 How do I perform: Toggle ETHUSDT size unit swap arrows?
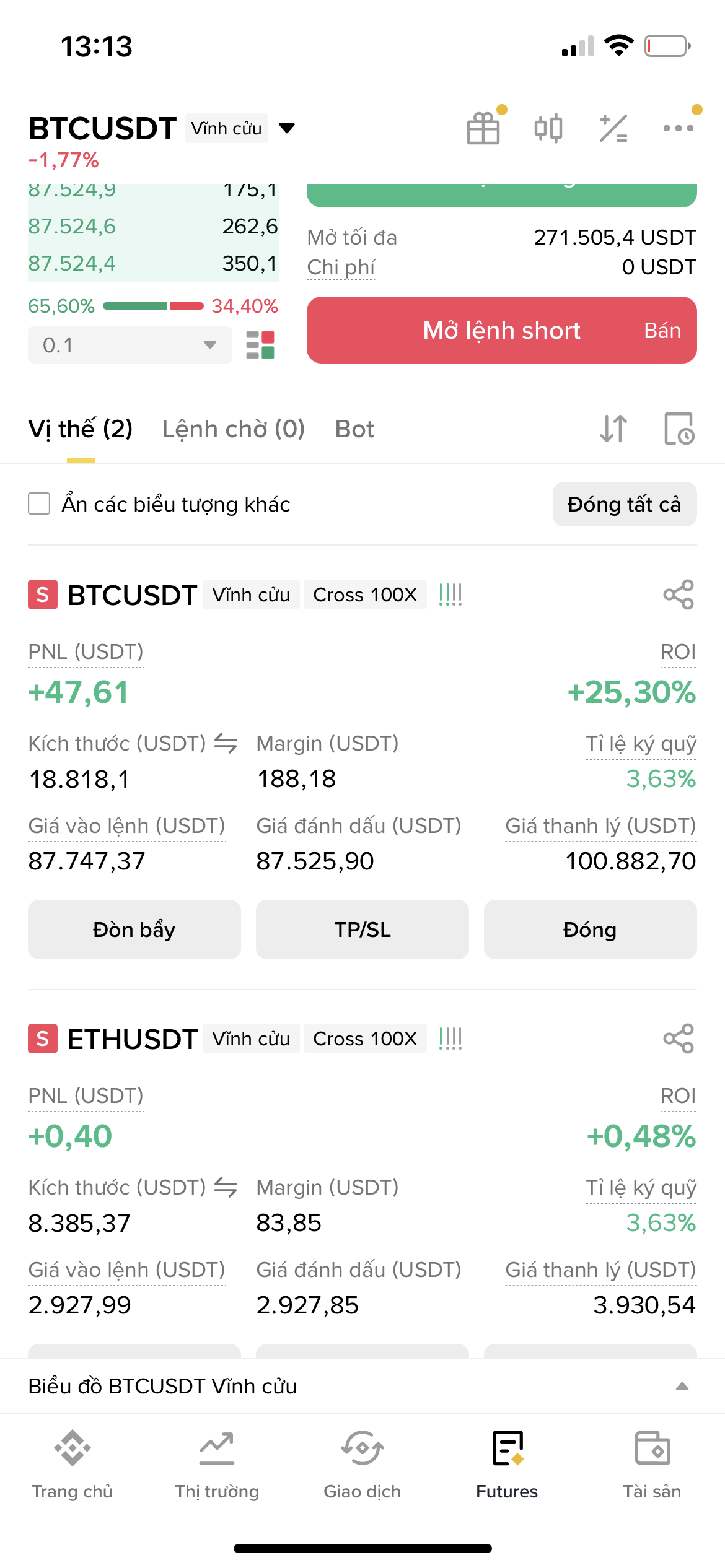pos(226,1187)
